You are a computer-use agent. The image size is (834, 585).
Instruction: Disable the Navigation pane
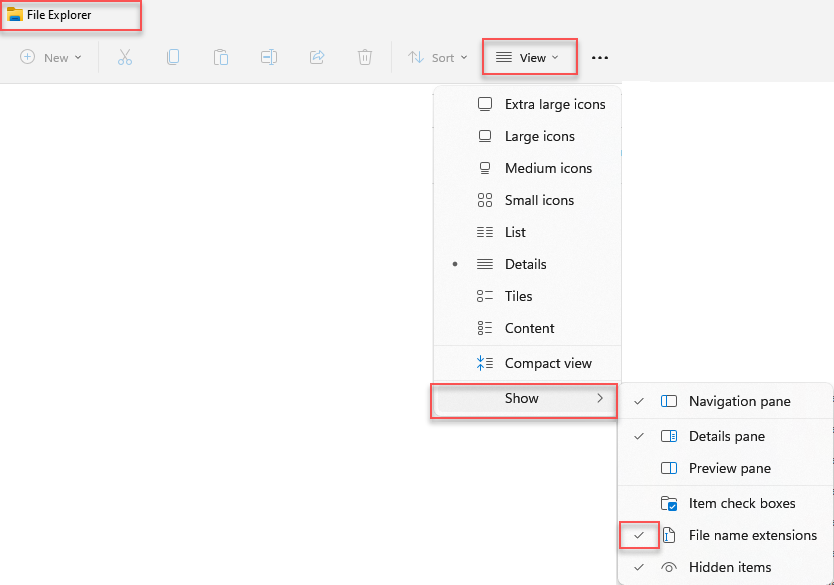point(739,401)
